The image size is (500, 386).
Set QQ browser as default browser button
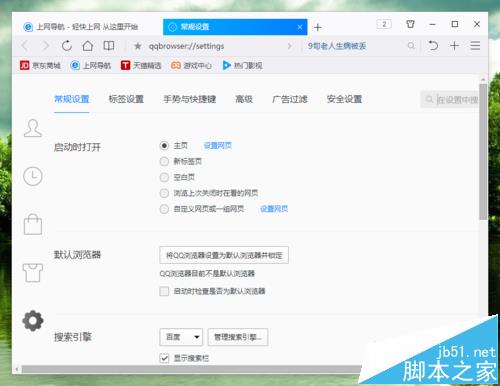[x=224, y=255]
